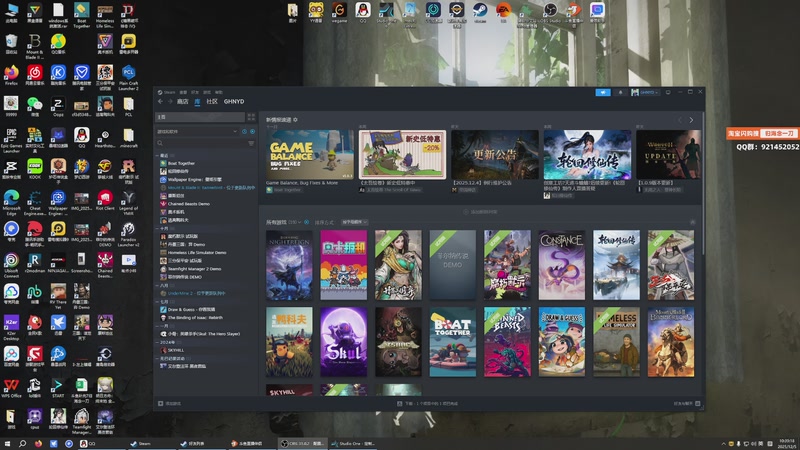800x450 pixels.
Task: Switch to the 库 (Library) tab
Action: tap(197, 102)
